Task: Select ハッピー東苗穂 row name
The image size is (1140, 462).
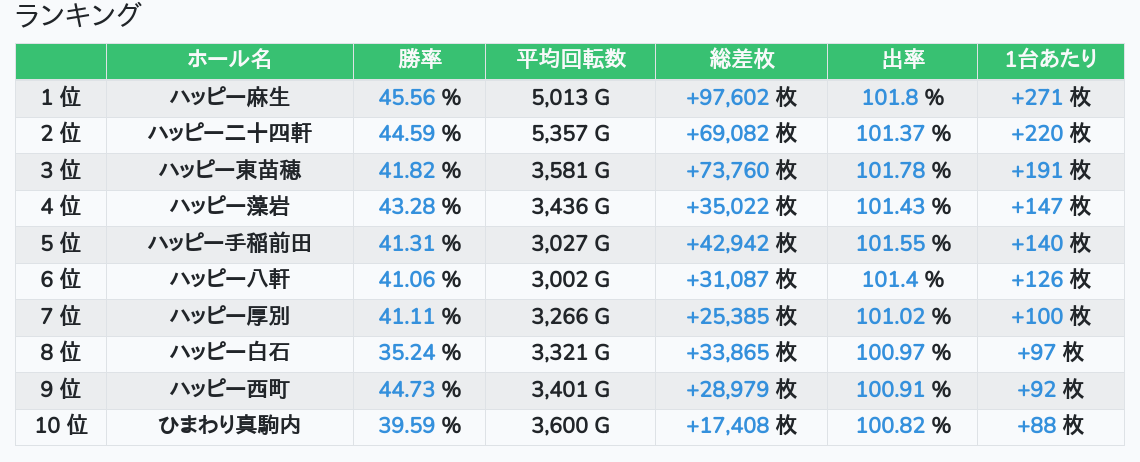Action: (x=230, y=170)
